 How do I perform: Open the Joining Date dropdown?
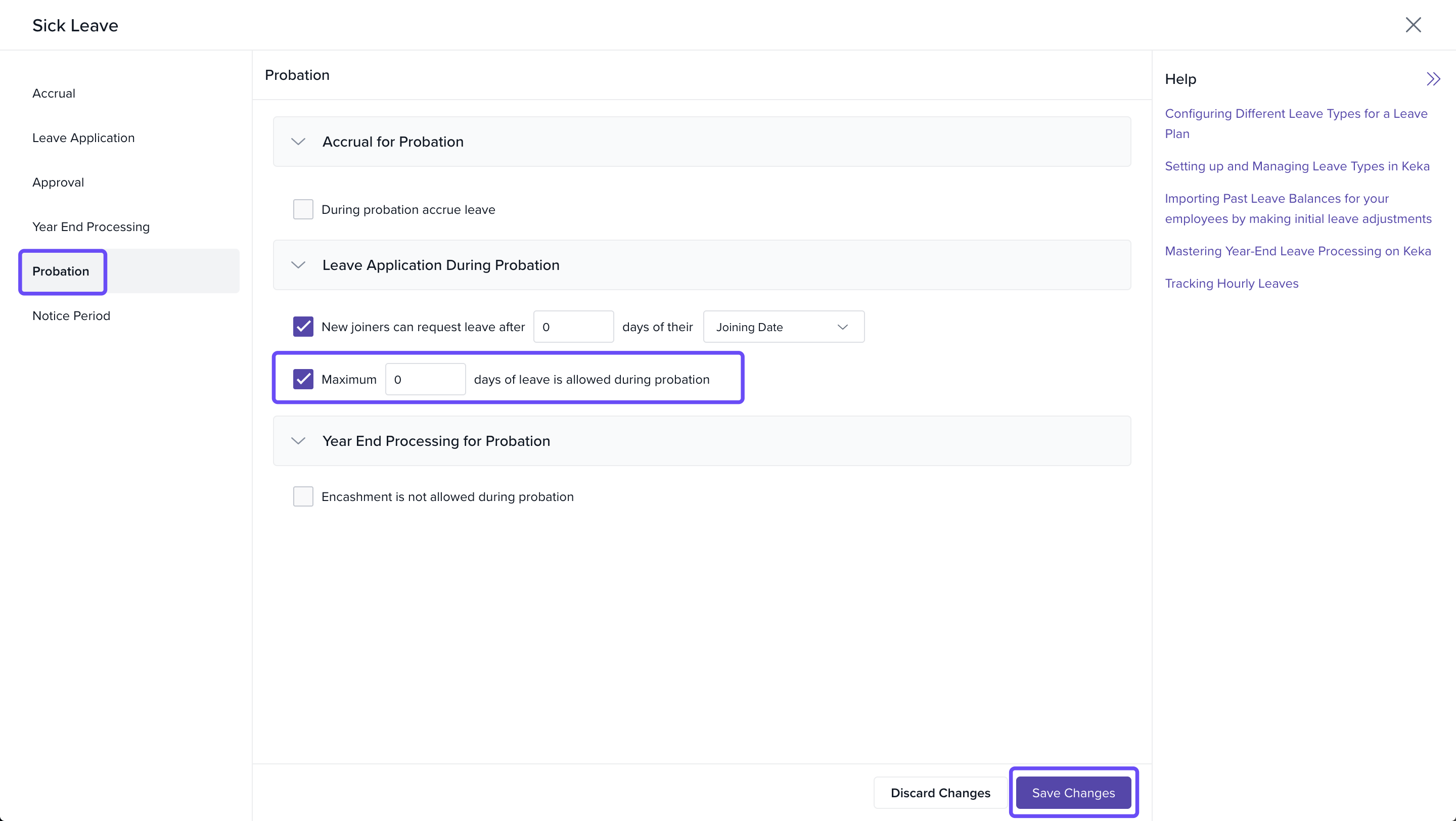[x=784, y=327]
